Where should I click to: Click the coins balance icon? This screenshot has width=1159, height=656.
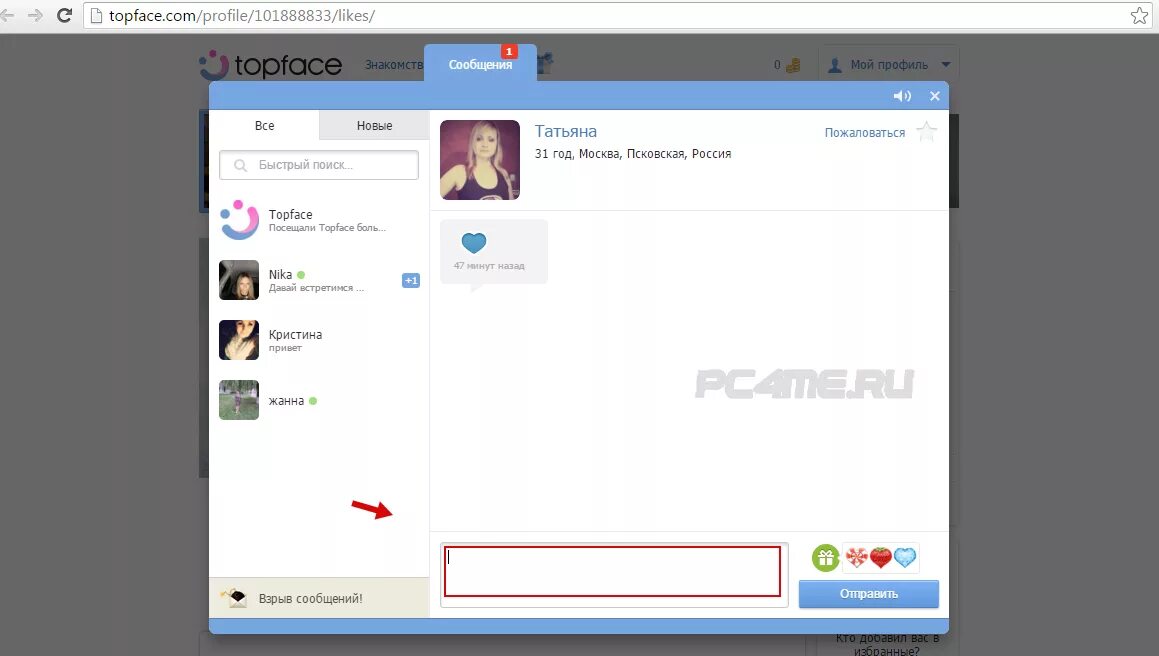pyautogui.click(x=793, y=65)
